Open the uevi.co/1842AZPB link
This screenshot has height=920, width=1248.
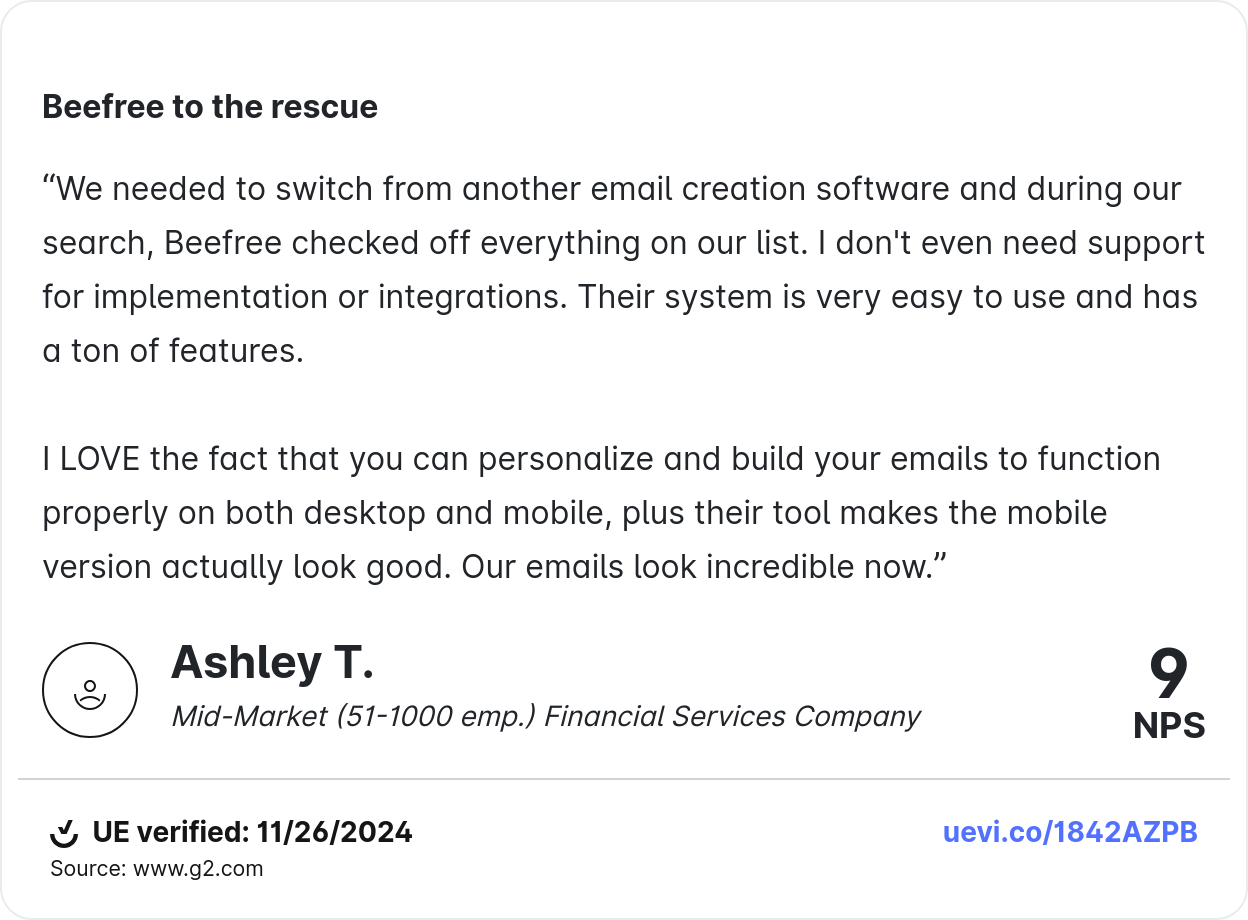pyautogui.click(x=1070, y=832)
